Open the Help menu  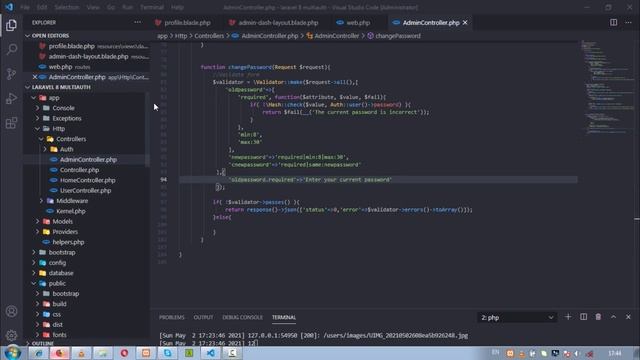(177, 7)
